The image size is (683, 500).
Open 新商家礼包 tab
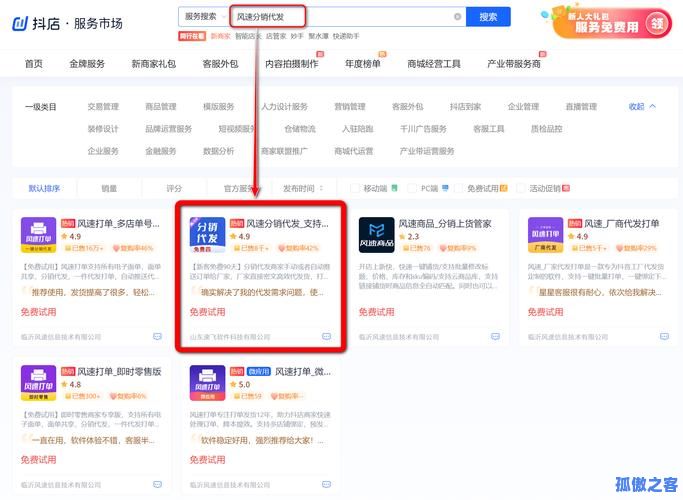point(154,64)
